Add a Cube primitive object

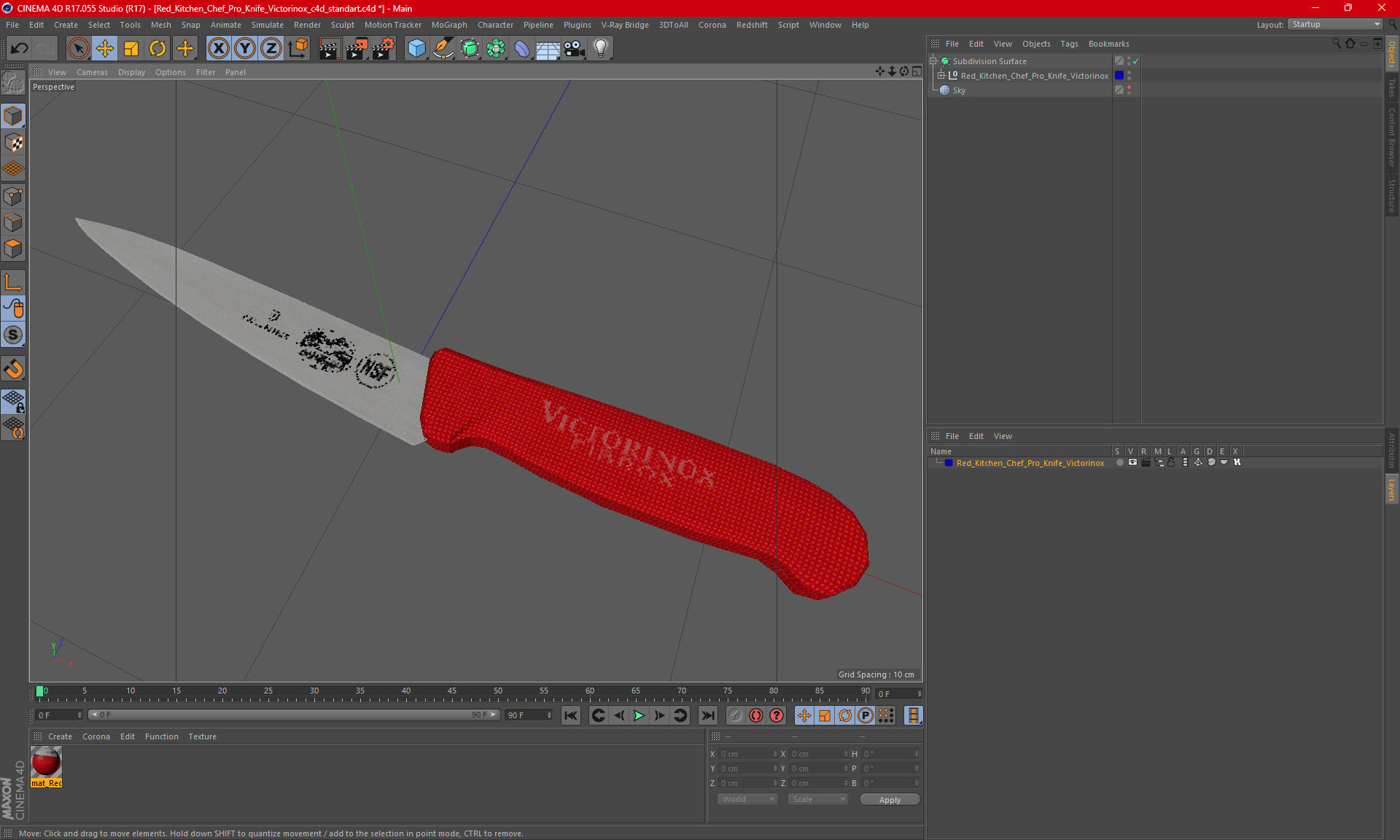pyautogui.click(x=416, y=49)
